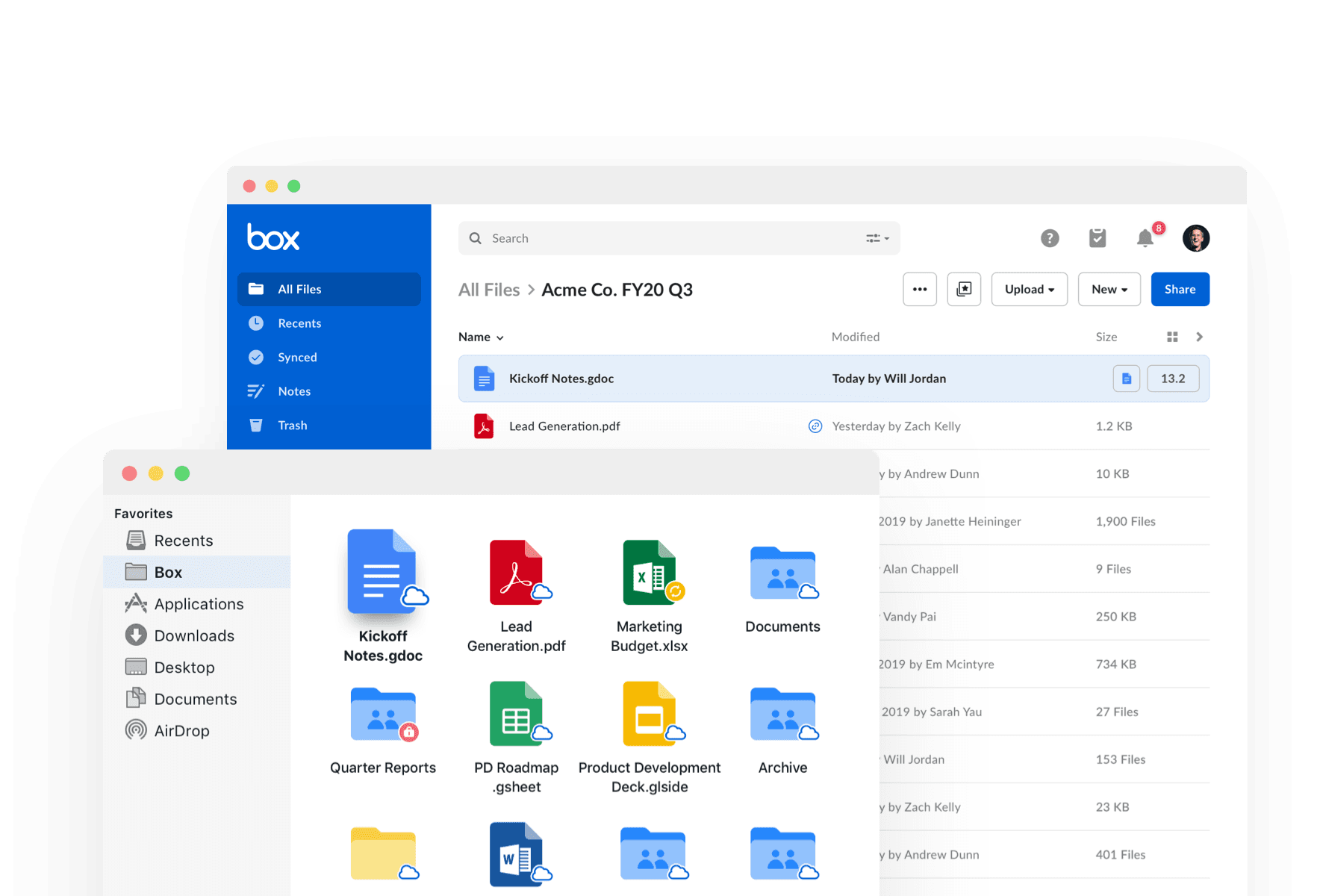
Task: Open the notifications bell icon
Action: [1145, 237]
